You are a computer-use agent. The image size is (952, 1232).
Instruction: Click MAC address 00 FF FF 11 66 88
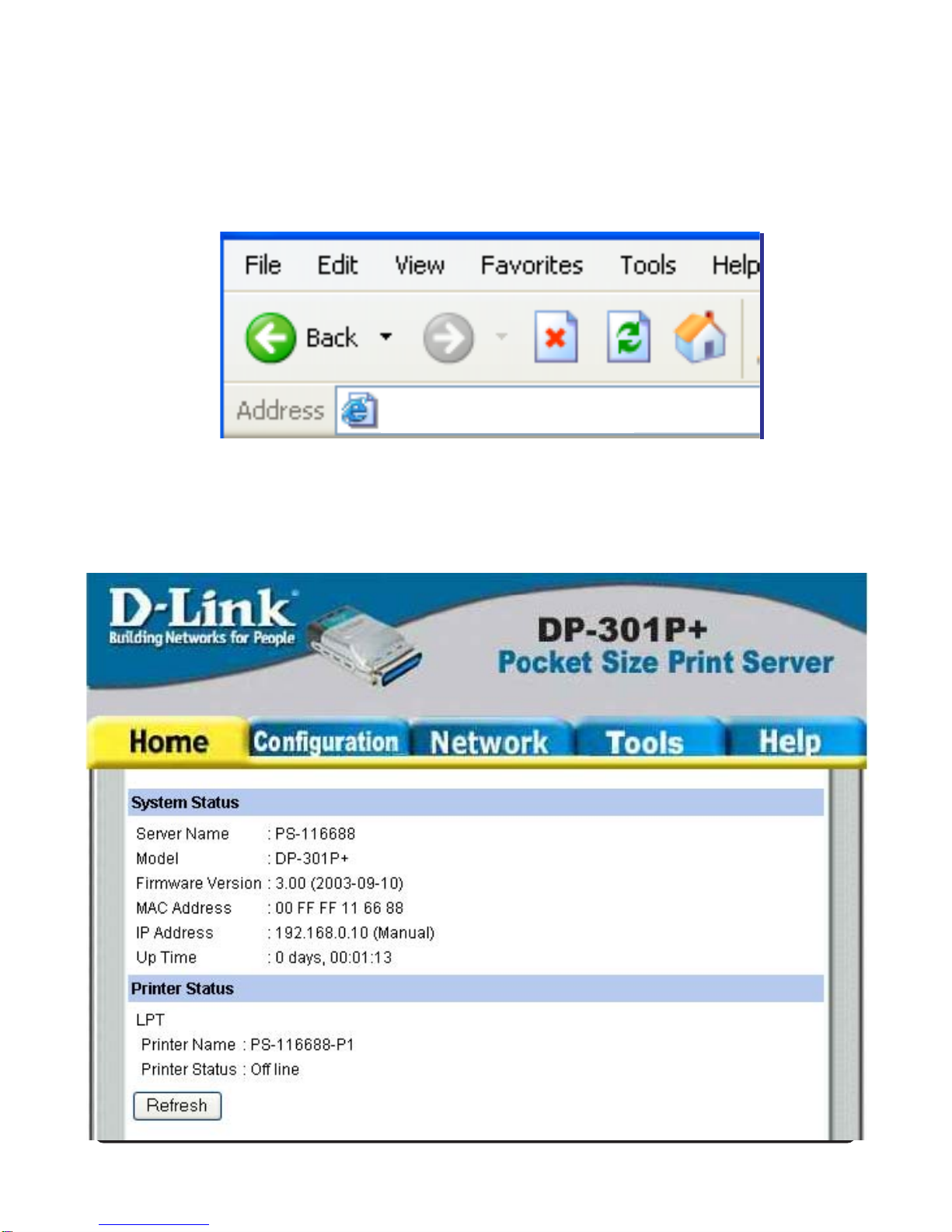point(339,908)
